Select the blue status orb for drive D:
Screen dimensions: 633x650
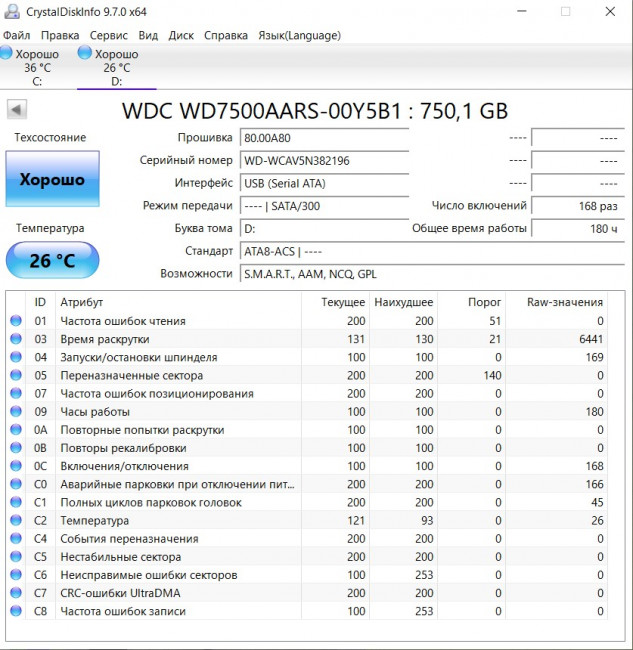pos(85,53)
